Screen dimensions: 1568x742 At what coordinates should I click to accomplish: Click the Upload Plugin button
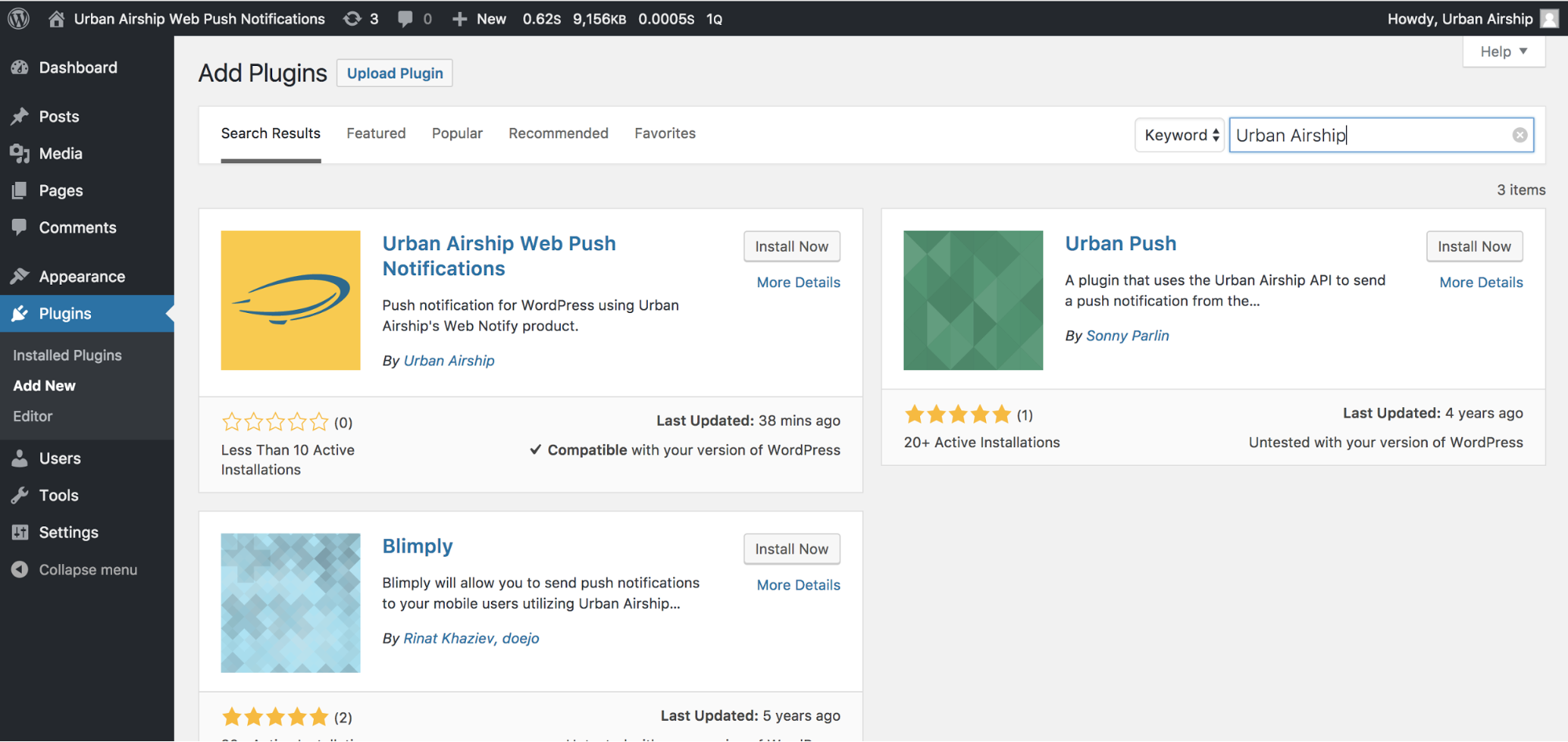pos(394,73)
